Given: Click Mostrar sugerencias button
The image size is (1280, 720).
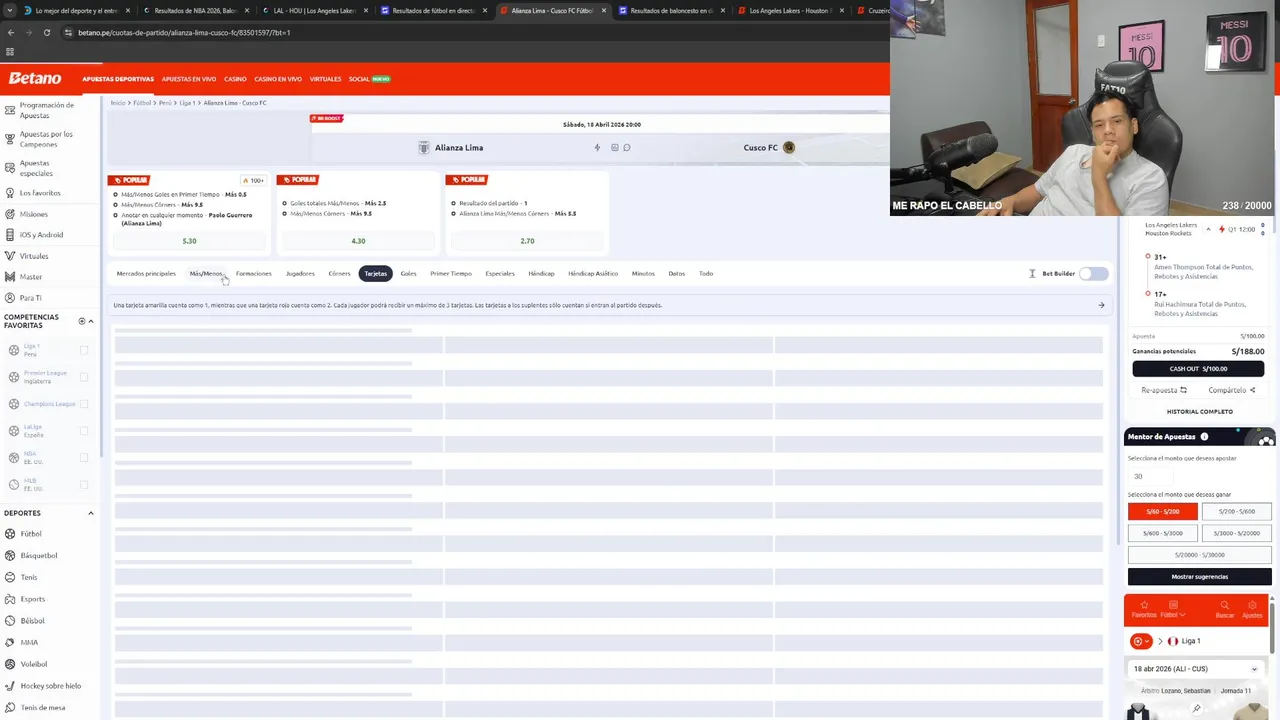Looking at the screenshot, I should [x=1199, y=577].
